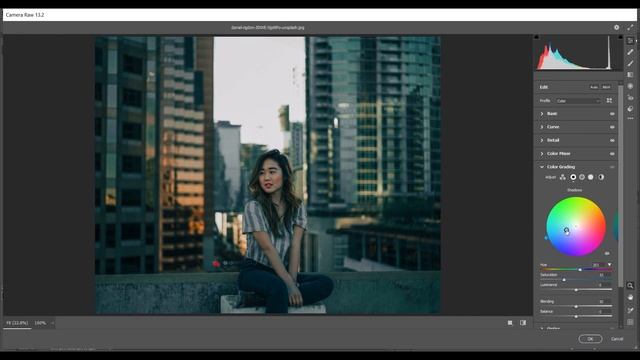The image size is (640, 360).
Task: Toggle shadows wheel visibility eye
Action: (607, 253)
